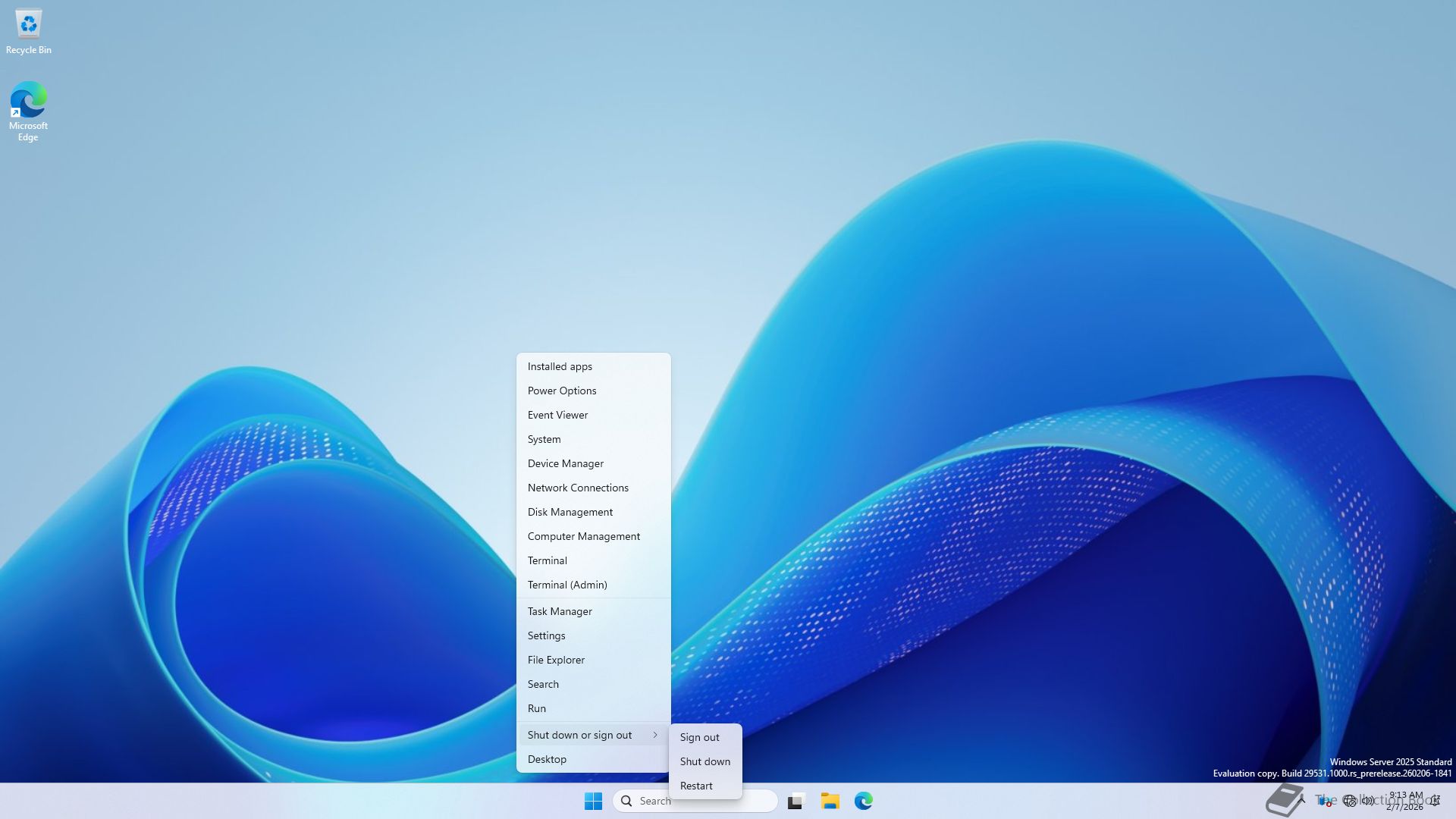This screenshot has width=1456, height=819.
Task: Open Edge from the taskbar
Action: [x=863, y=801]
